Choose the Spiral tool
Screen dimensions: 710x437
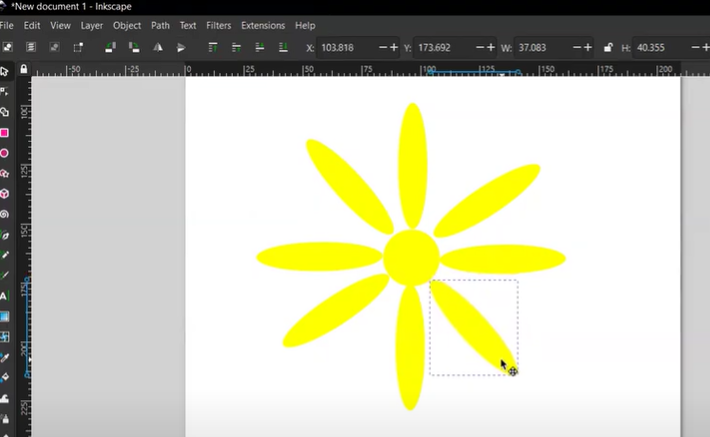click(x=5, y=213)
